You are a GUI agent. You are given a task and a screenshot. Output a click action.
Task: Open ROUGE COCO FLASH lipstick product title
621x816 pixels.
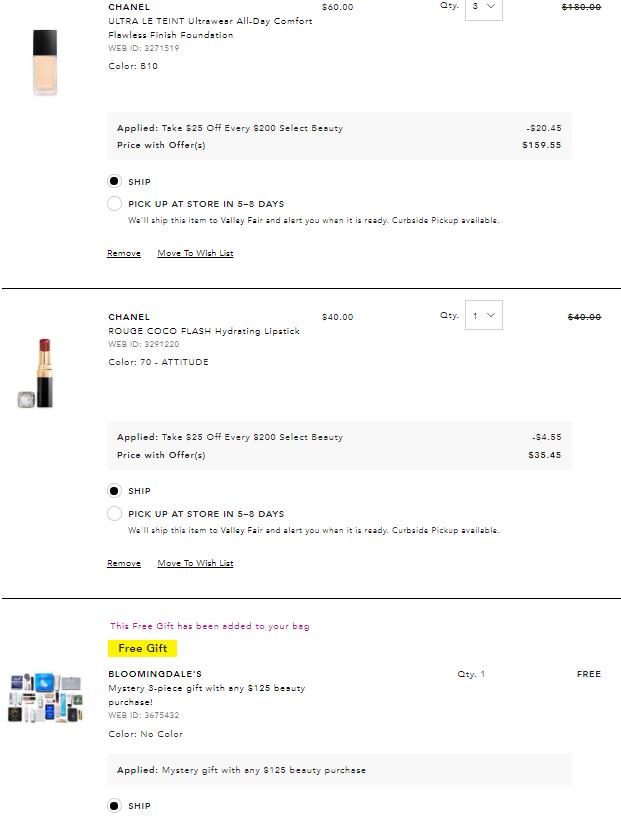204,331
